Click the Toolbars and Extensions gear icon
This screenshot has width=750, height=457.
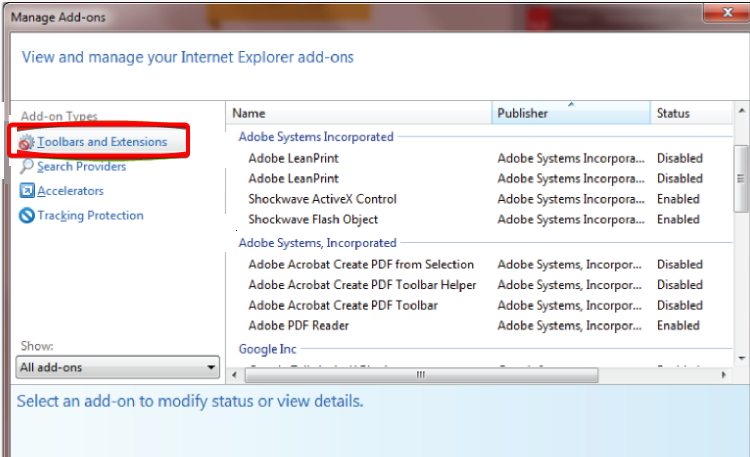pyautogui.click(x=26, y=142)
